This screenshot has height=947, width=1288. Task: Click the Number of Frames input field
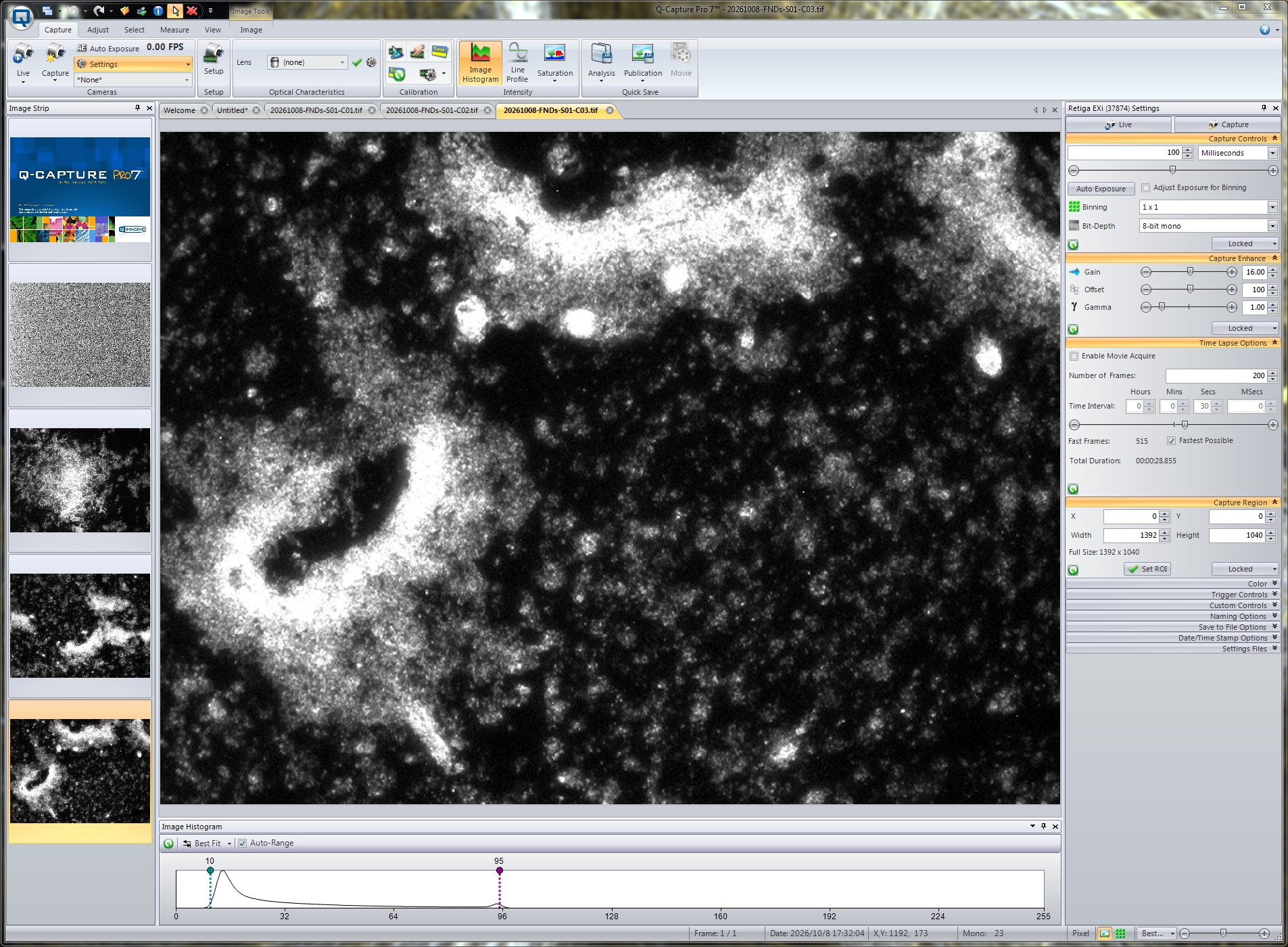[x=1216, y=375]
